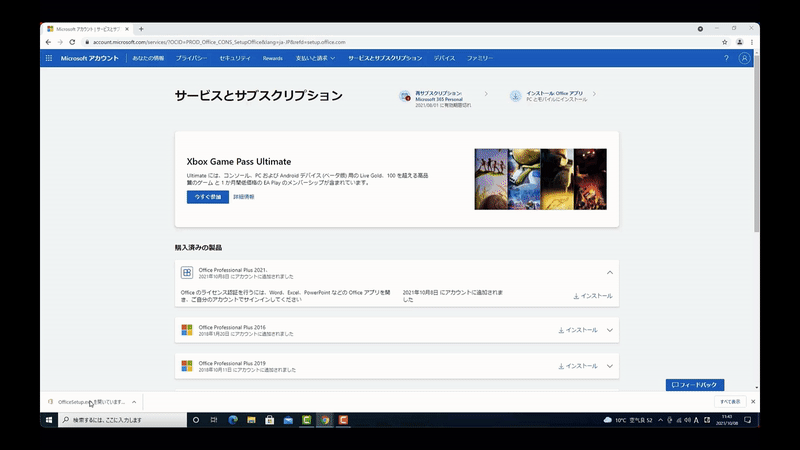Install Office Professional Plus 2016
Image resolution: width=800 pixels, height=450 pixels.
click(578, 330)
